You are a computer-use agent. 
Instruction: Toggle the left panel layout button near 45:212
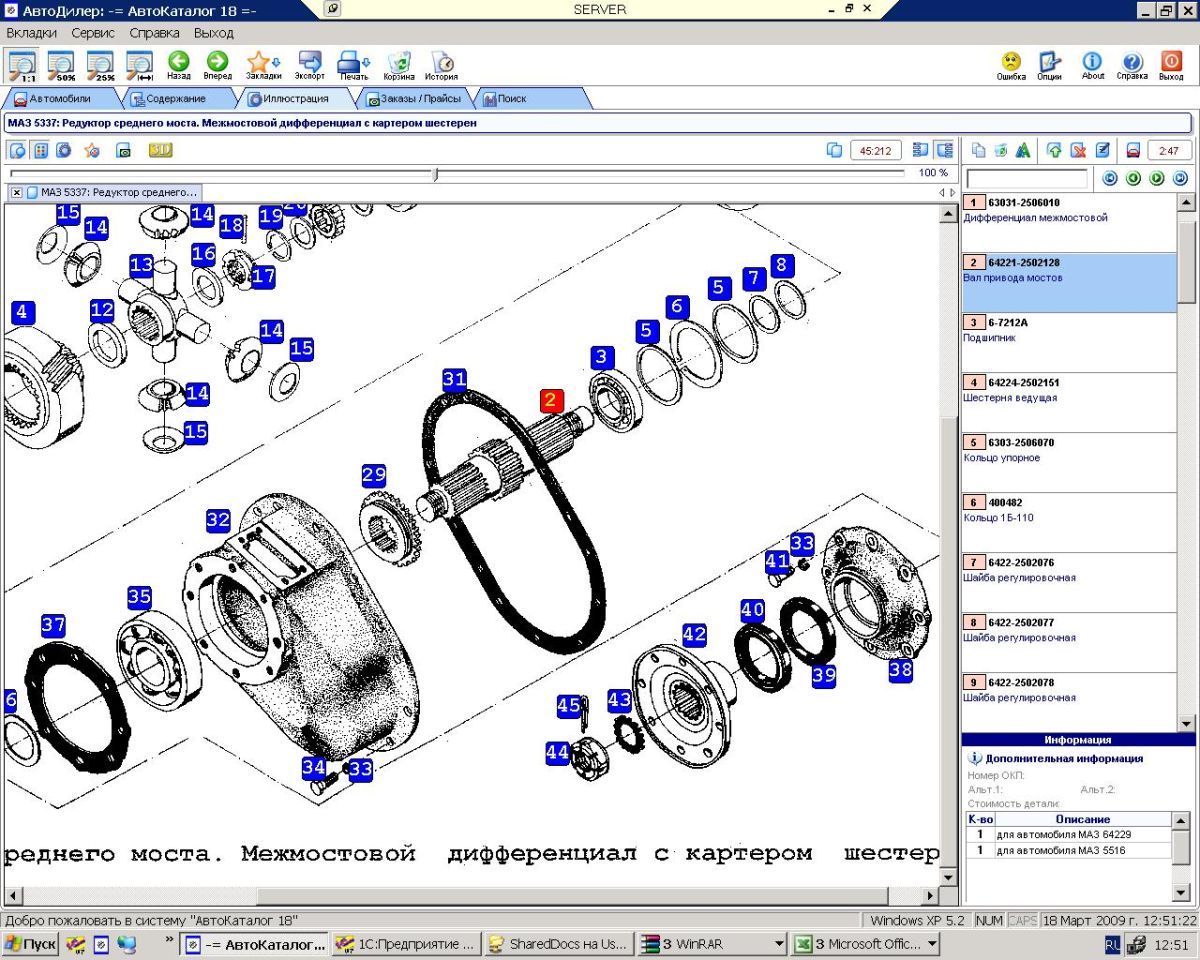(921, 150)
